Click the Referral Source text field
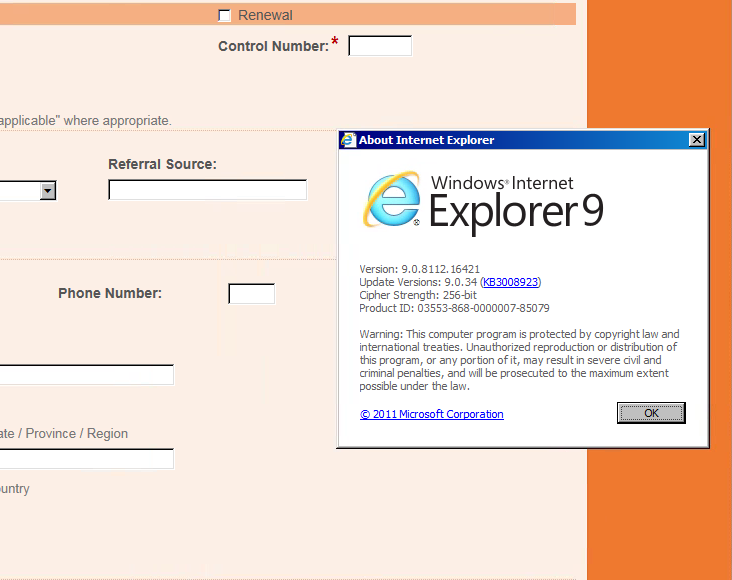Screen dimensions: 732x580 pos(208,190)
